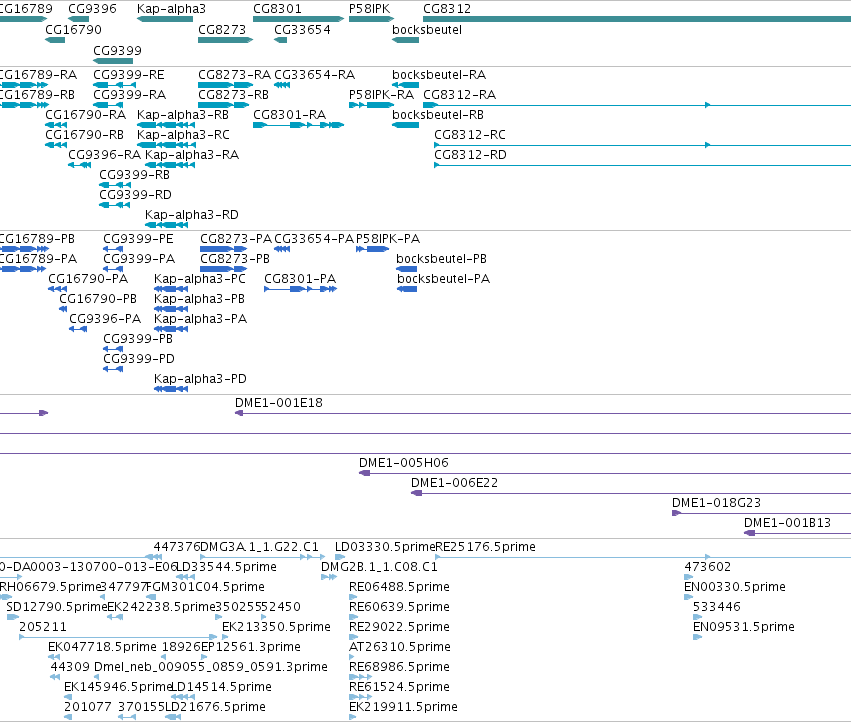This screenshot has width=851, height=722.
Task: Select EST EN09531.5prime
Action: [x=744, y=626]
